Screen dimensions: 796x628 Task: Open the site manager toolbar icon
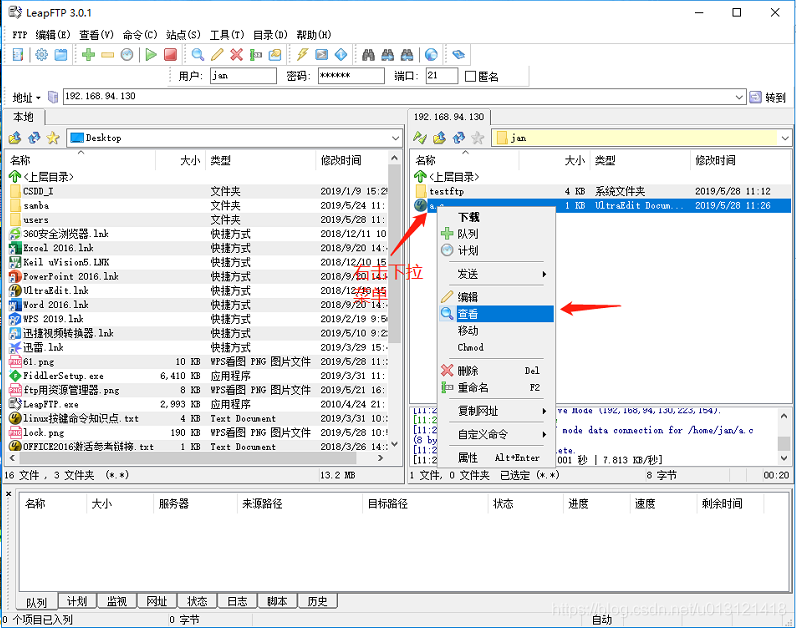click(x=18, y=54)
